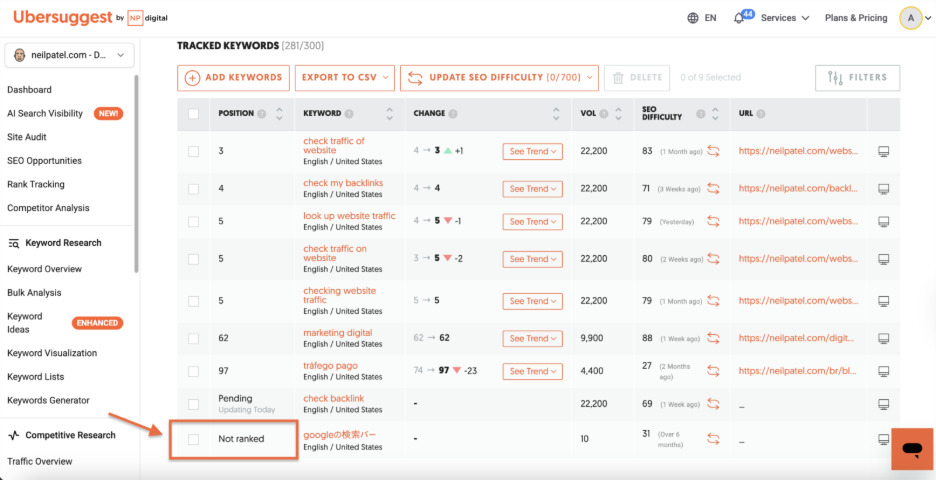Open Traffic Overview in the sidebar

point(40,461)
